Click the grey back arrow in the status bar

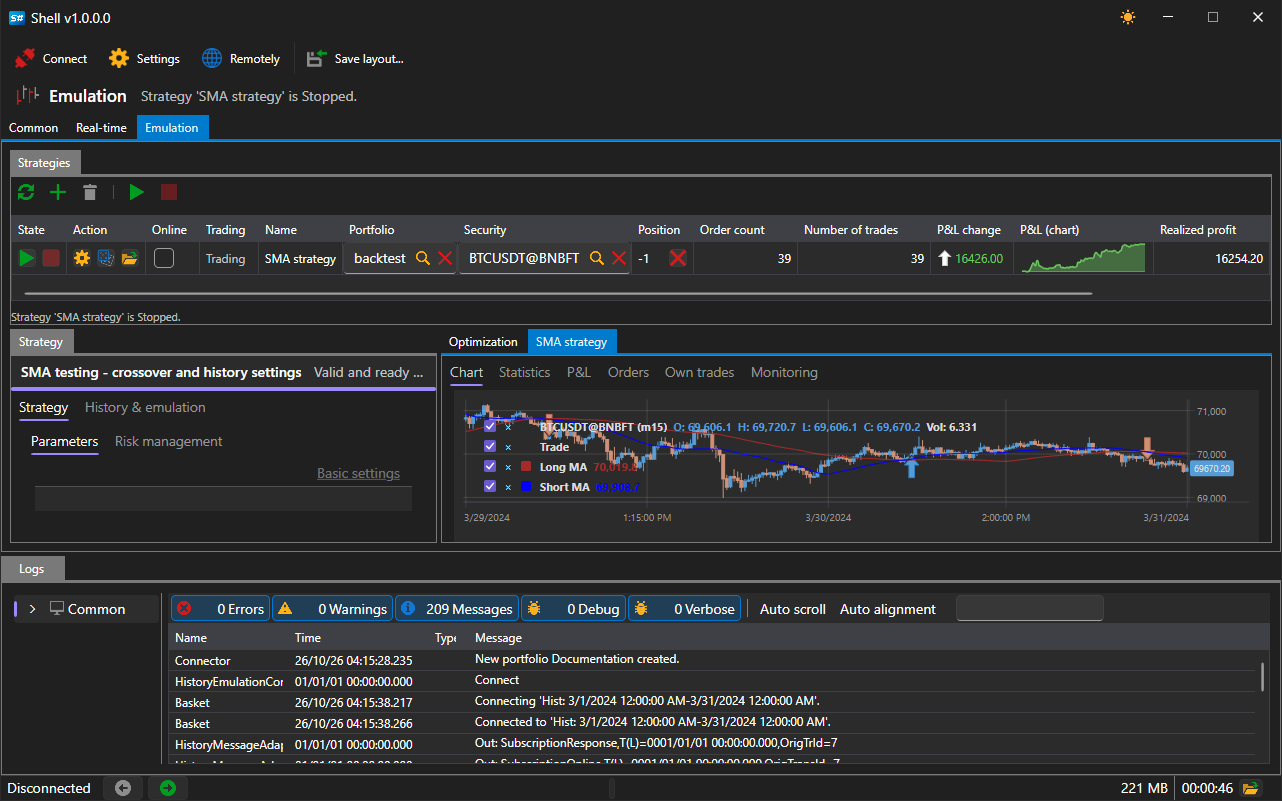point(123,788)
